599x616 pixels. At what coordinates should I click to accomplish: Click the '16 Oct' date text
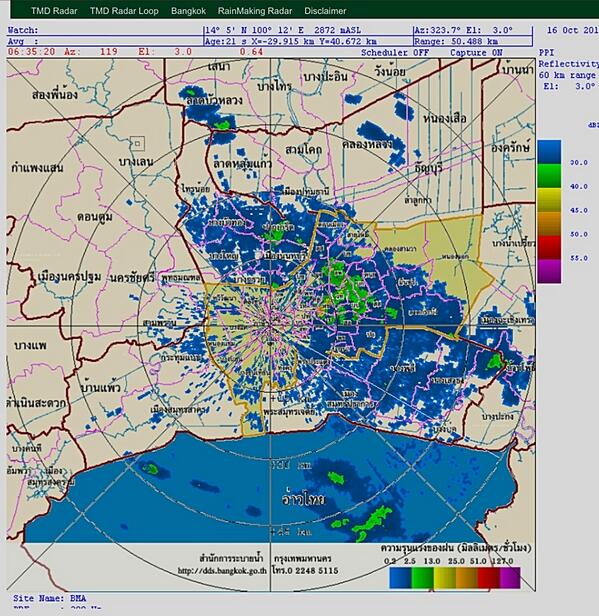pos(562,30)
